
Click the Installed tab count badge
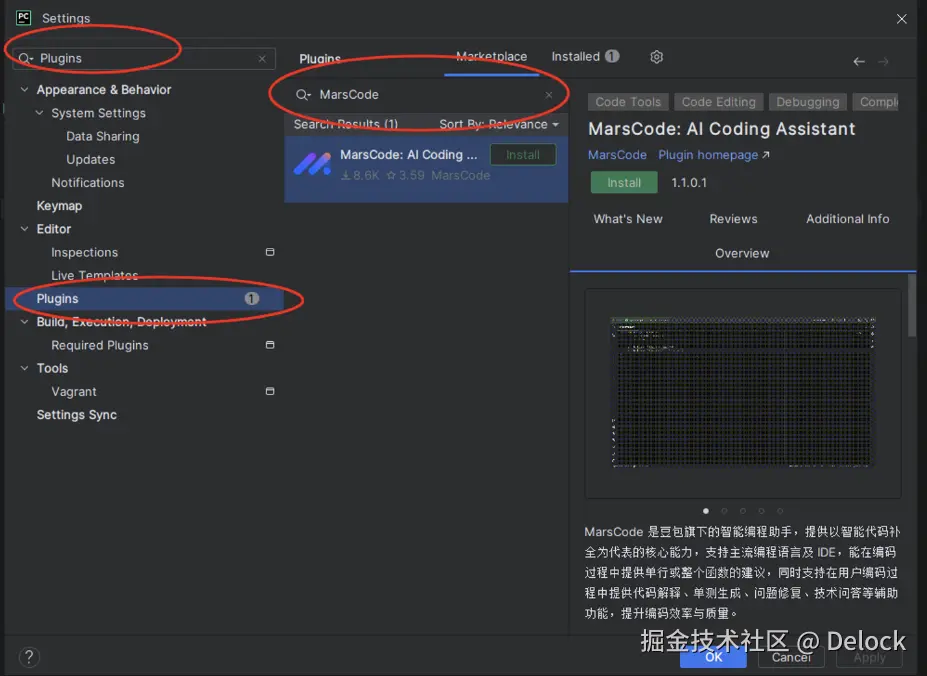[x=612, y=56]
